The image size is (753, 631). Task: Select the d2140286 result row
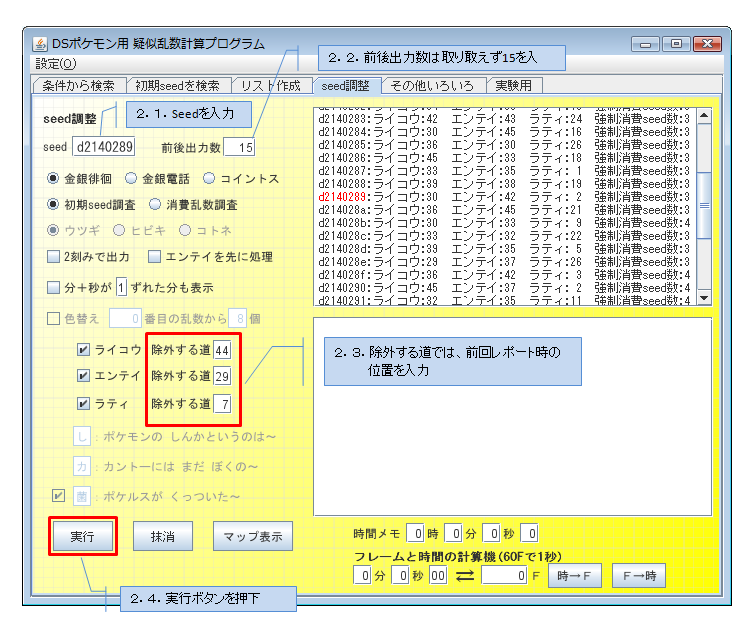pos(504,158)
